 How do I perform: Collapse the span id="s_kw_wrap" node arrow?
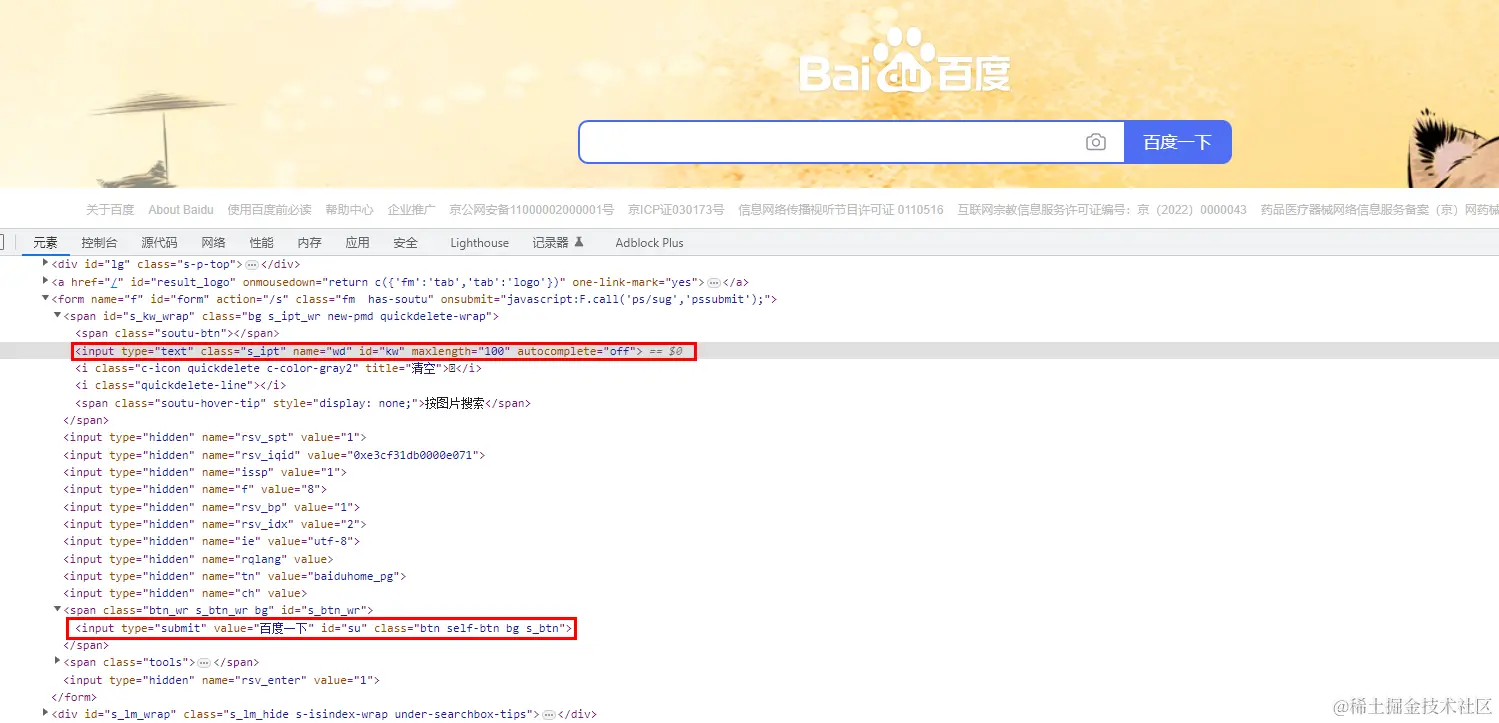coord(57,316)
